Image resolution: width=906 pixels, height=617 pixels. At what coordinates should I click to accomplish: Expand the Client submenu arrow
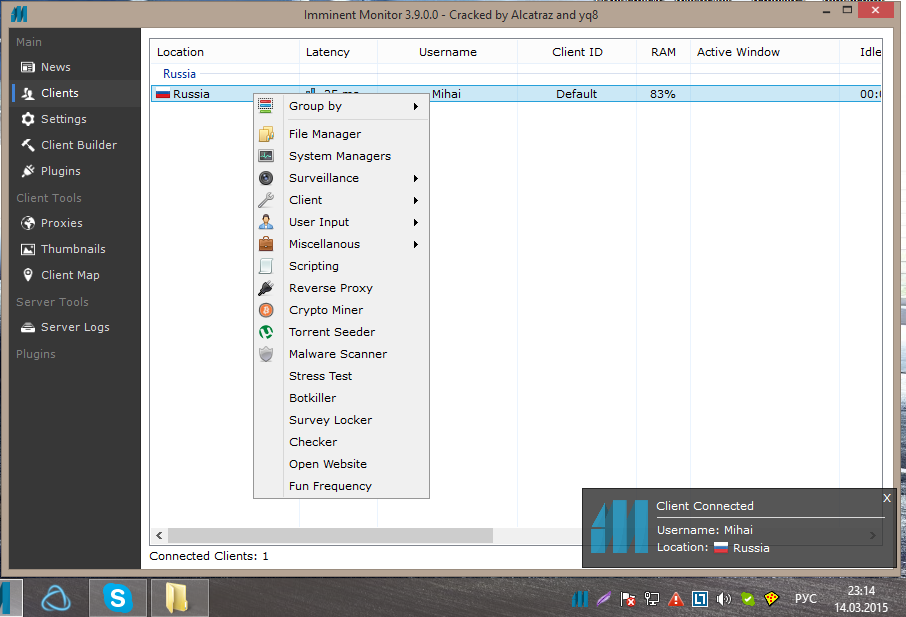tap(415, 200)
